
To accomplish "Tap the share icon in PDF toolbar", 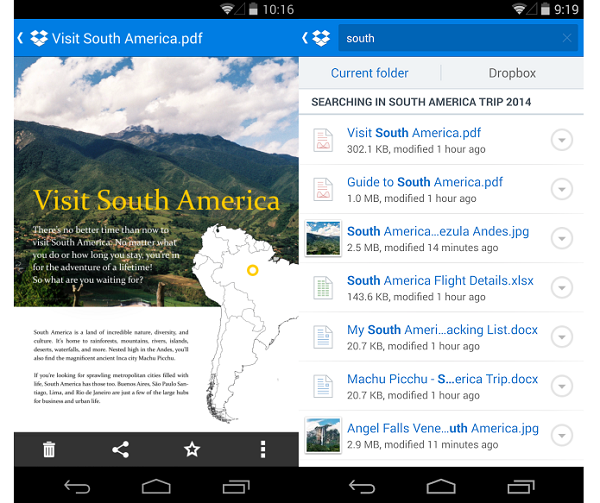I will 121,449.
